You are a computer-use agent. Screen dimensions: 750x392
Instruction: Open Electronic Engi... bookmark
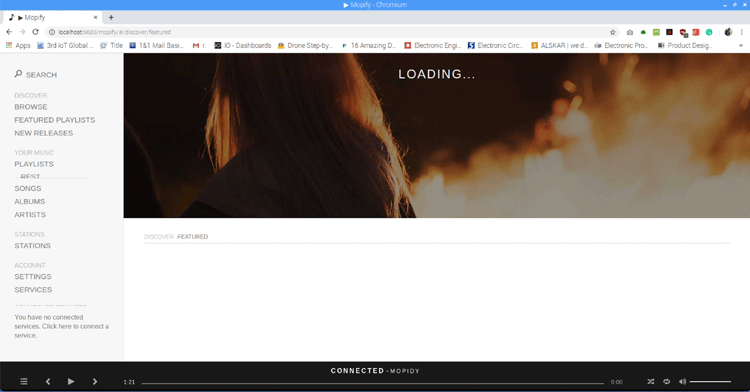click(432, 45)
